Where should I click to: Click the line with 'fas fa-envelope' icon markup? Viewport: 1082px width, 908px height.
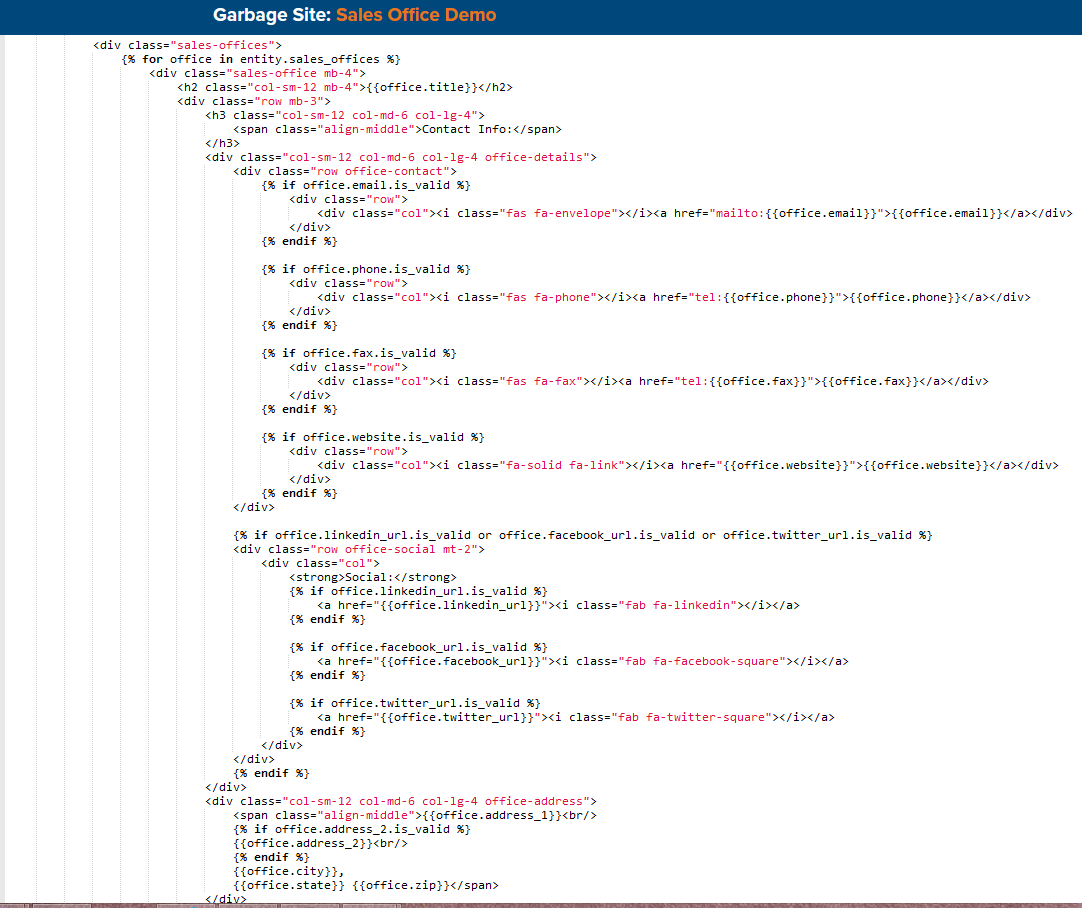point(695,213)
